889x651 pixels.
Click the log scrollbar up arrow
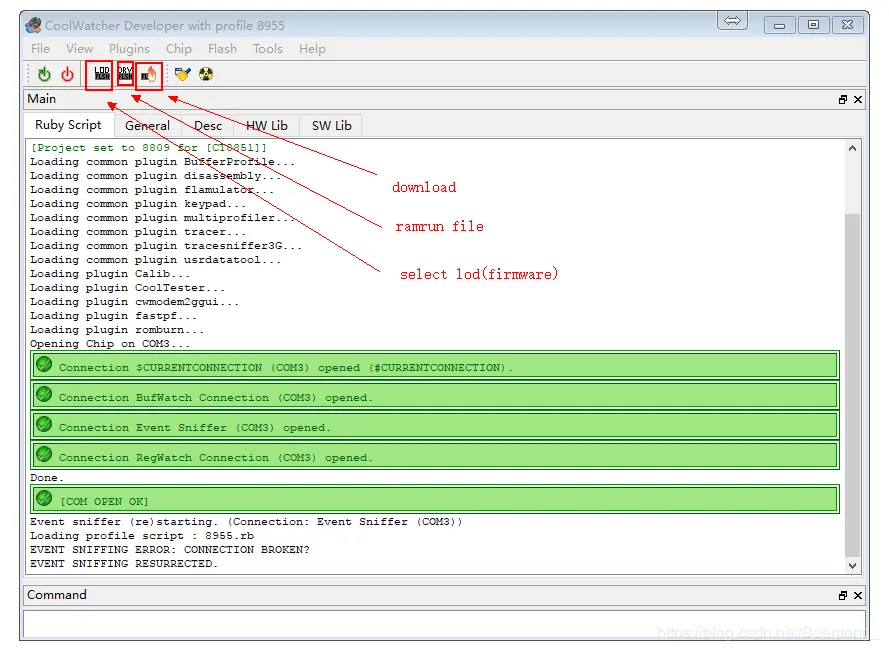point(852,149)
